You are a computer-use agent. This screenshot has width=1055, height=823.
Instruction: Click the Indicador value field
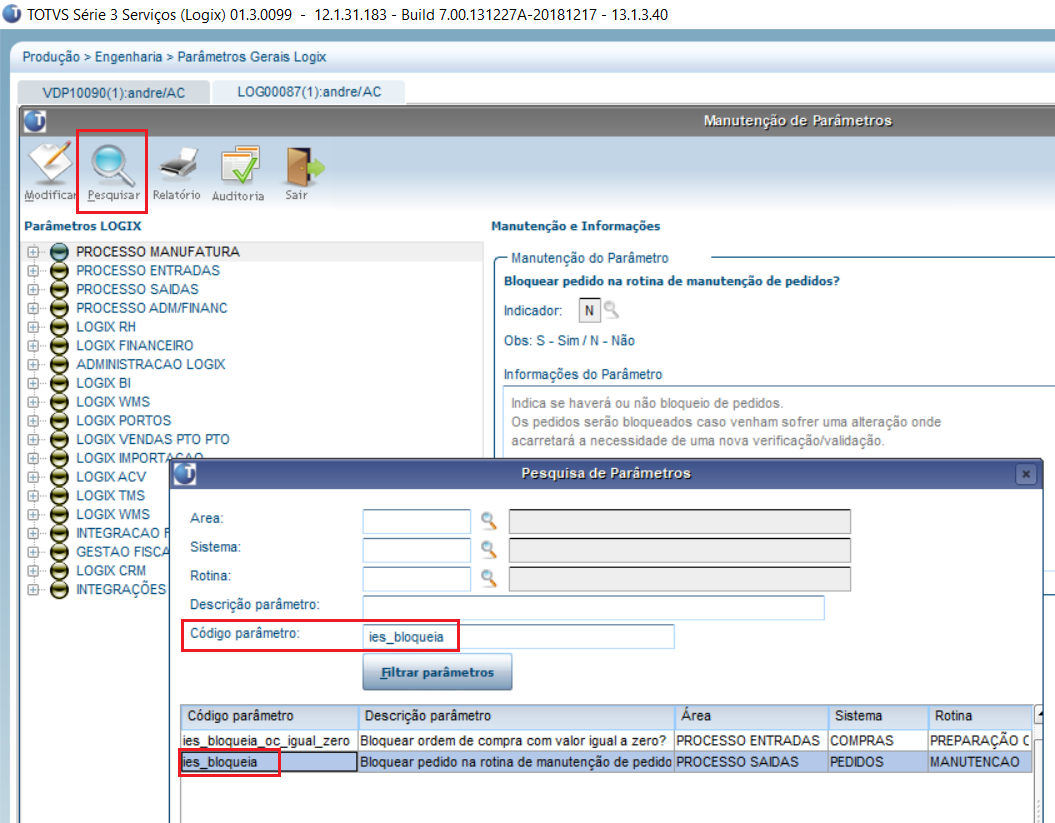589,310
